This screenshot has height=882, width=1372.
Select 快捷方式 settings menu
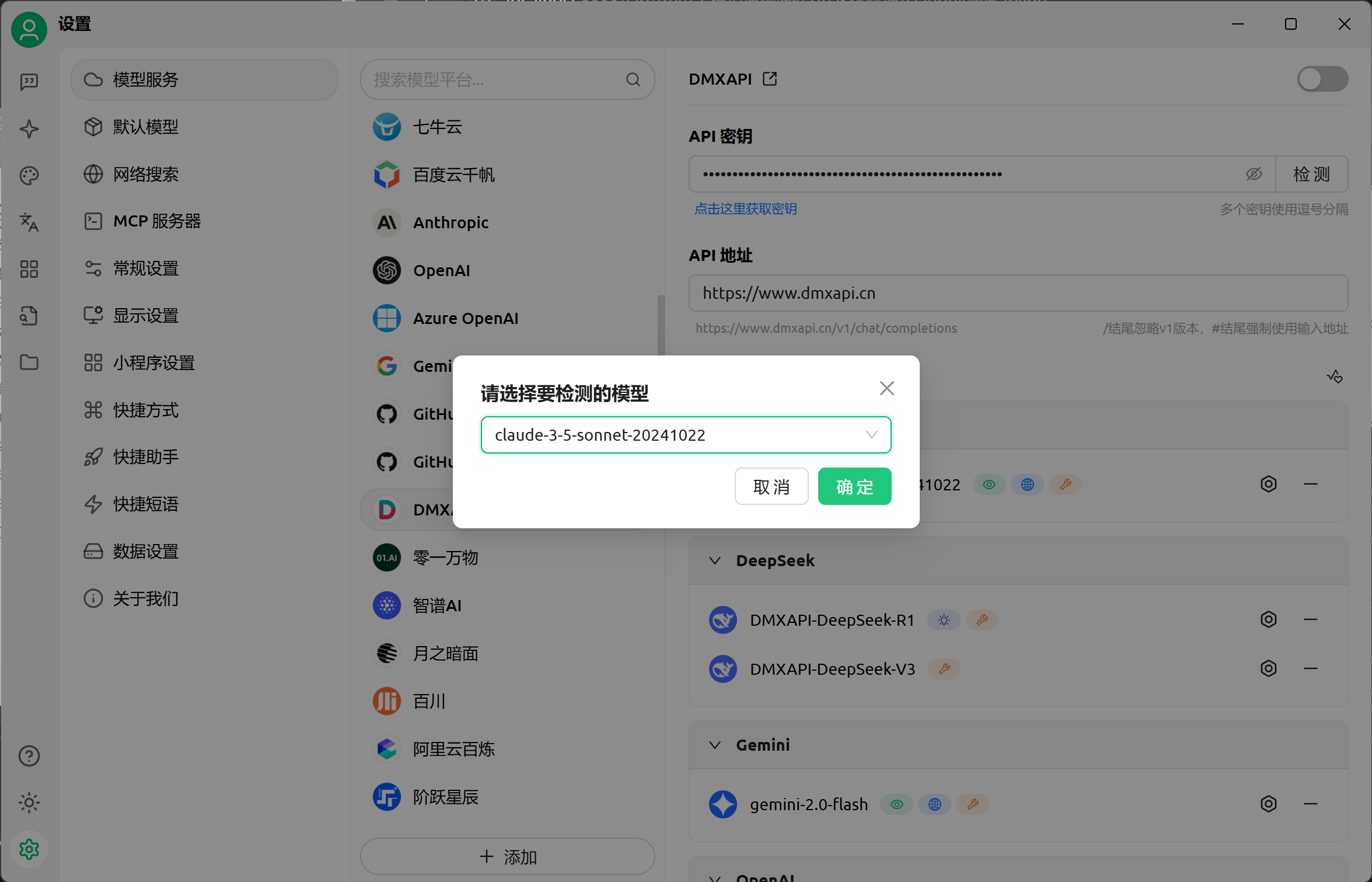click(x=204, y=410)
